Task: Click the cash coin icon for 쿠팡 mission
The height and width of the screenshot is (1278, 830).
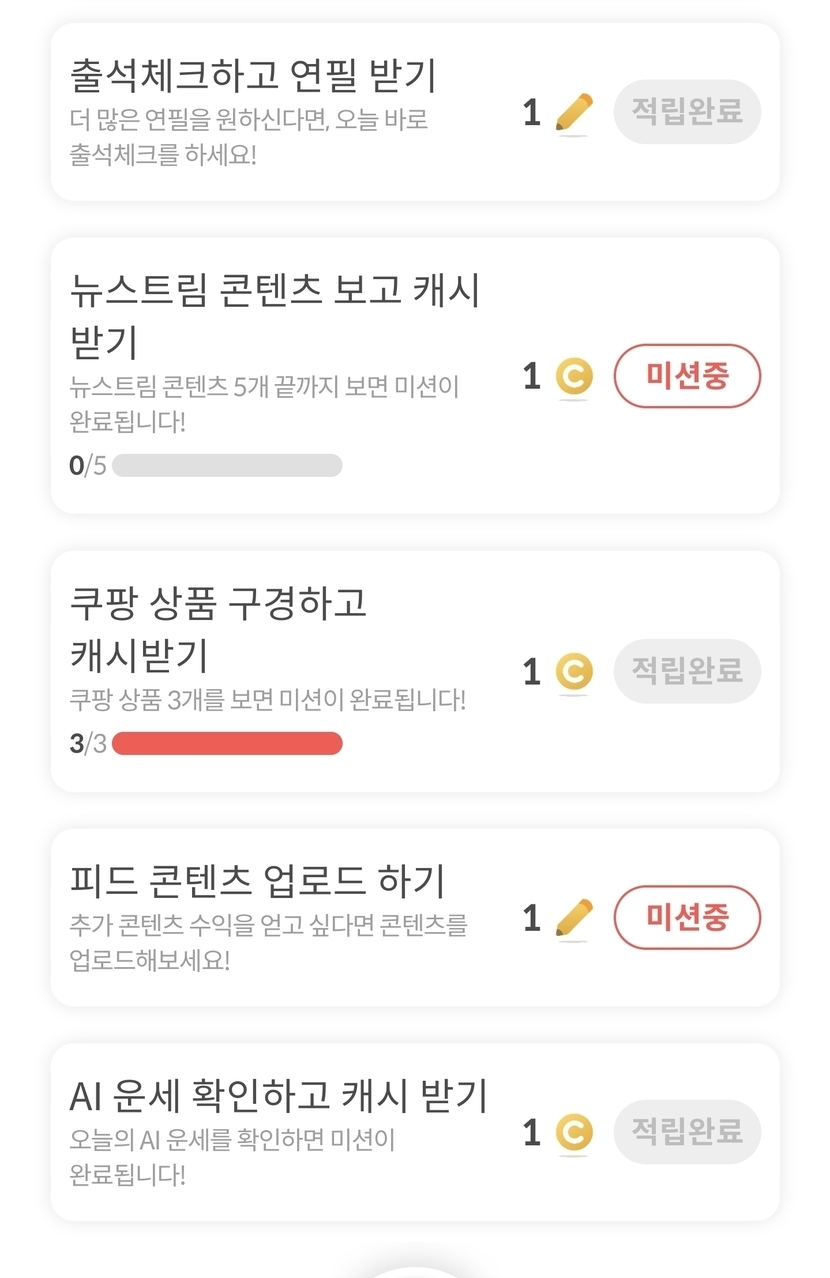Action: tap(574, 672)
